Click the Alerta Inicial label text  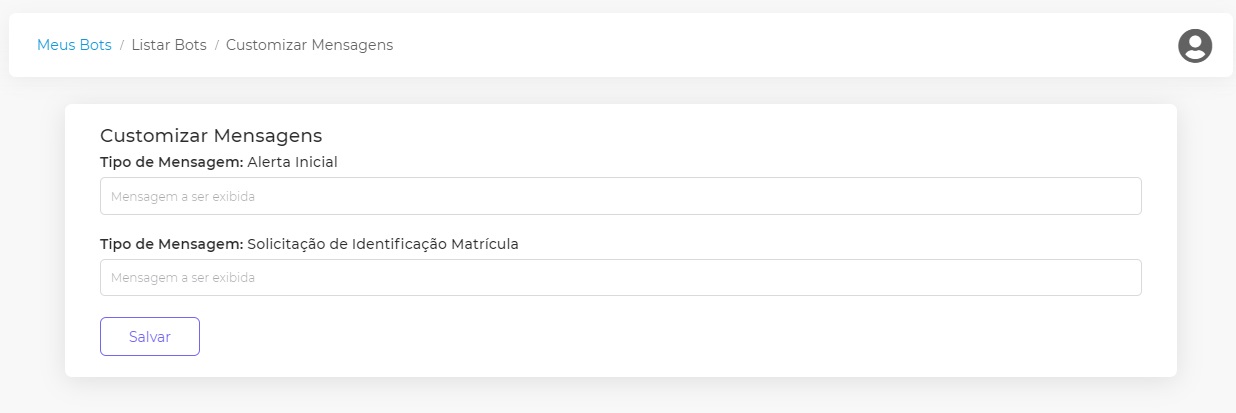point(292,162)
